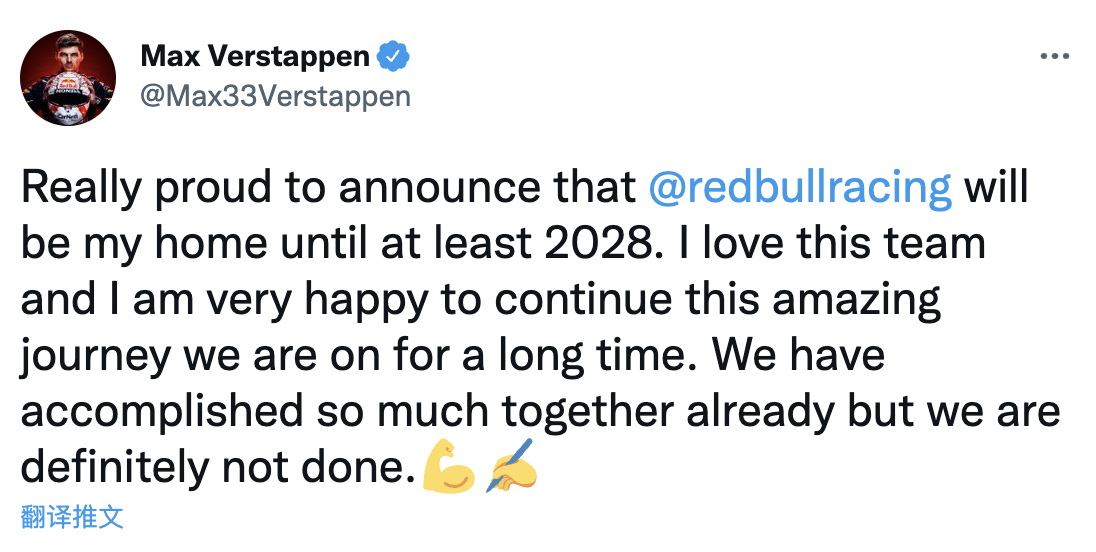Open the @Max33Verstappen handle

tap(275, 96)
